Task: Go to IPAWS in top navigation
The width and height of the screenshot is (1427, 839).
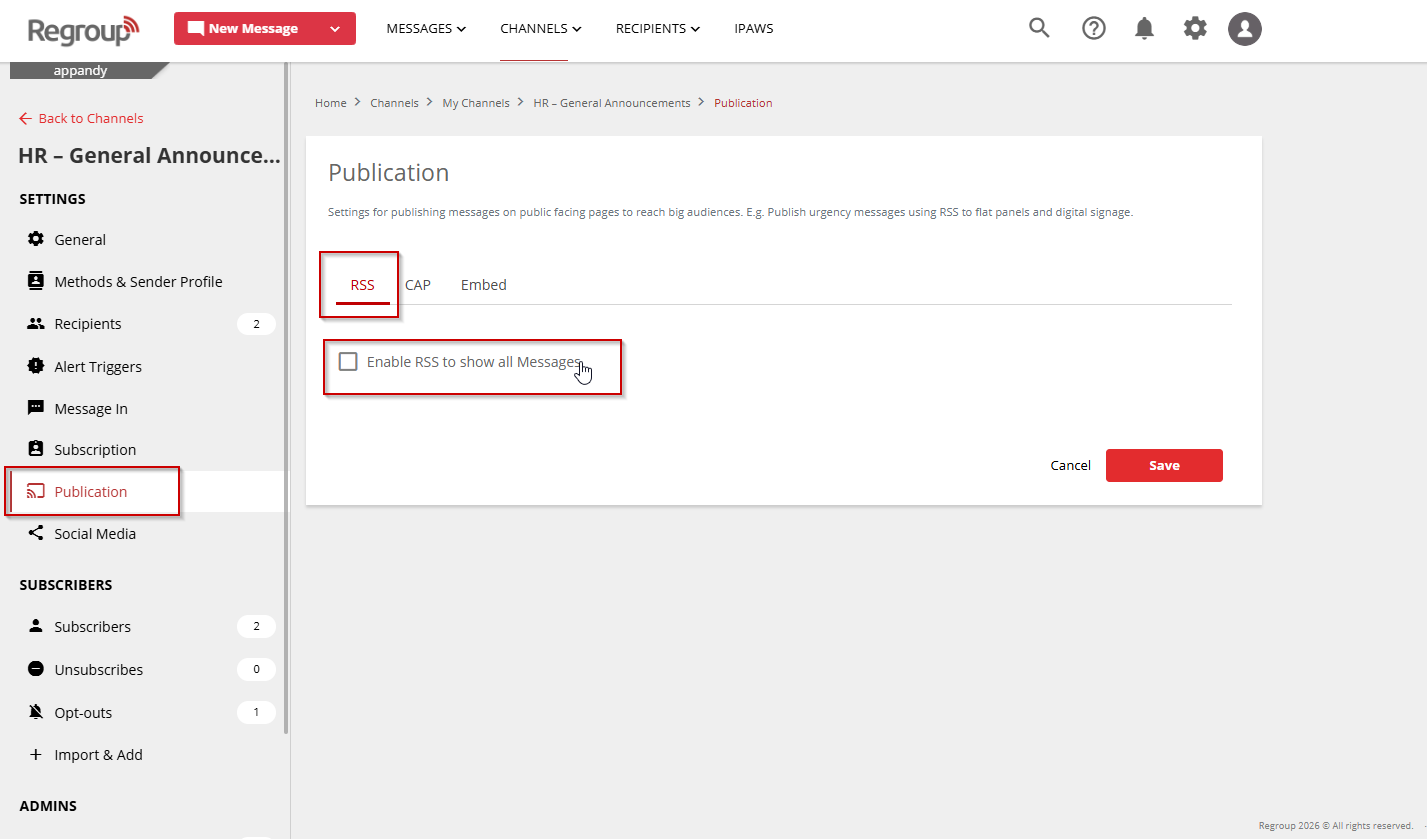Action: (754, 29)
